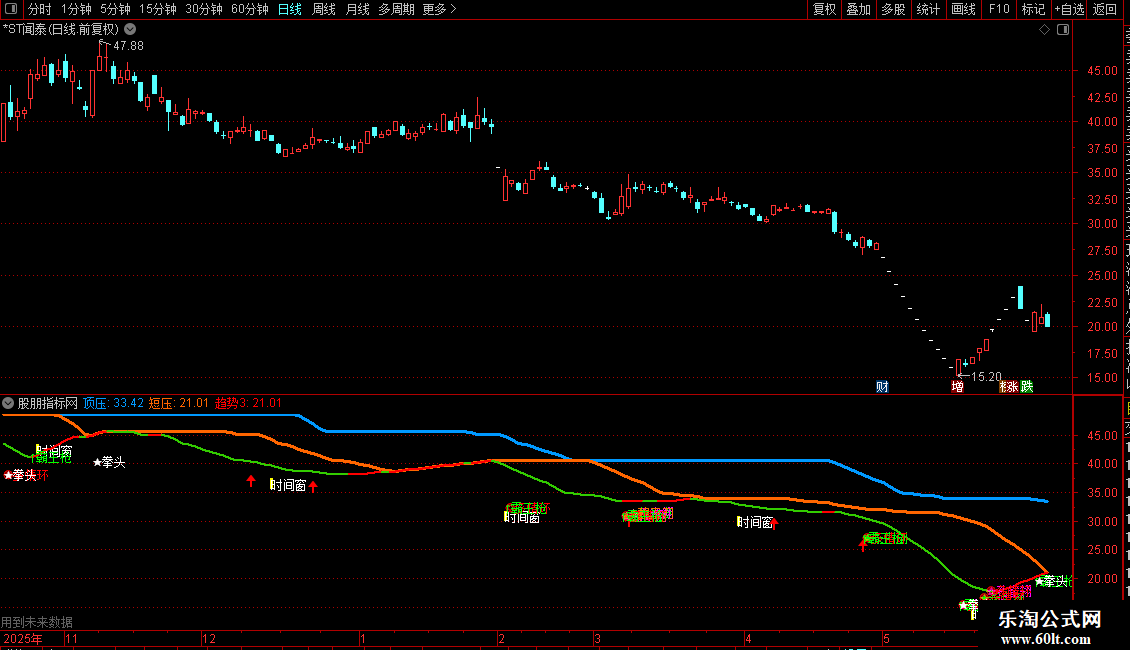Open the 统计 statistics tool

click(927, 9)
